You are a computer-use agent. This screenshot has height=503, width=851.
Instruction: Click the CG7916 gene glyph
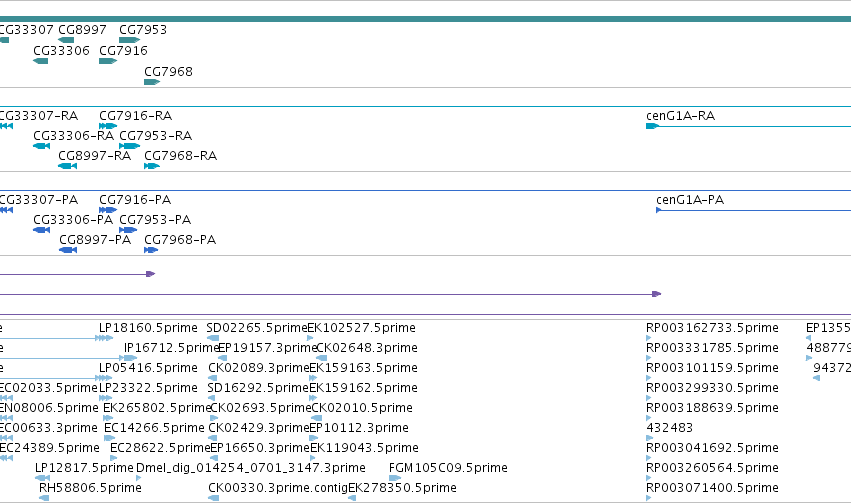[x=108, y=61]
